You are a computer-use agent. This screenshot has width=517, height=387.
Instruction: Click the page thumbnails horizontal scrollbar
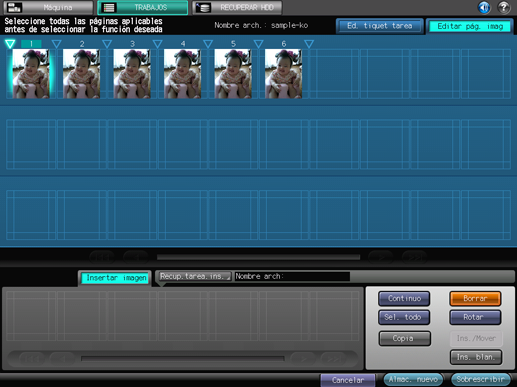[258, 257]
